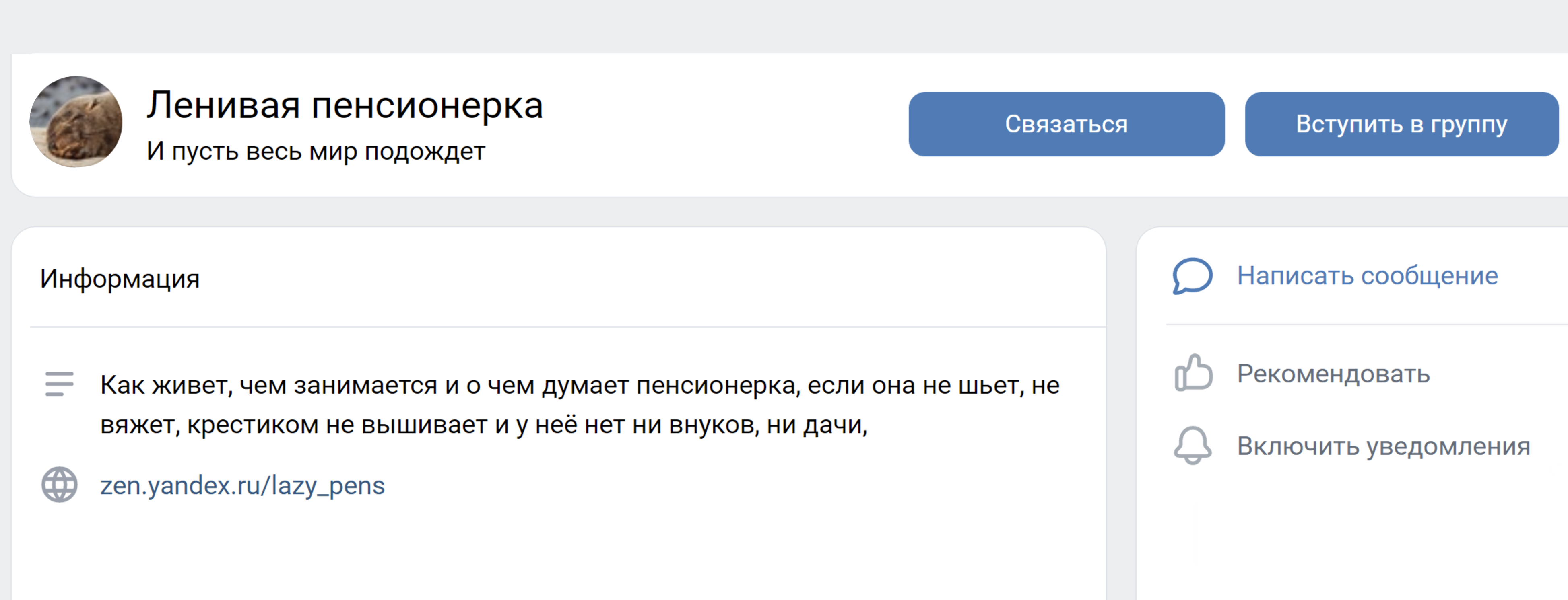Click the group avatar thumbnail
Viewport: 1568px width, 600px height.
[x=76, y=122]
